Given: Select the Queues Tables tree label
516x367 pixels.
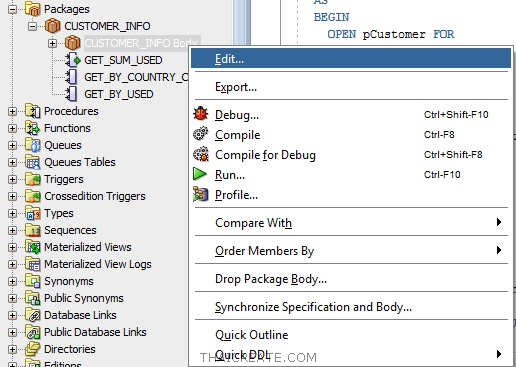Looking at the screenshot, I should click(80, 162).
